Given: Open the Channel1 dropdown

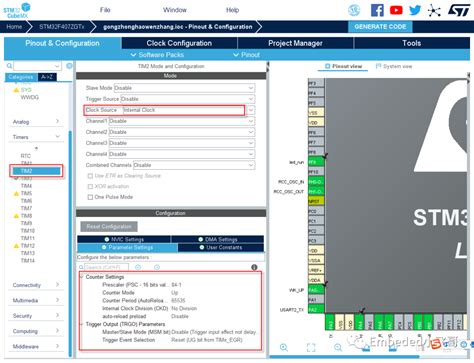Looking at the screenshot, I should 182,121.
